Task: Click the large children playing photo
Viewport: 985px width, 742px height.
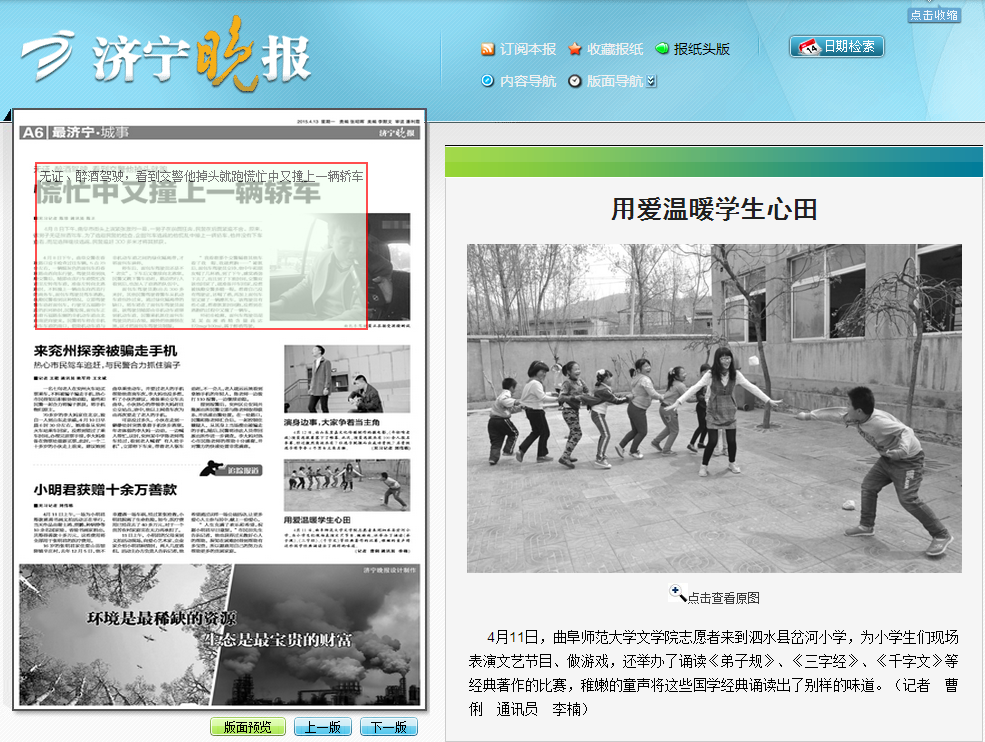Action: click(714, 408)
